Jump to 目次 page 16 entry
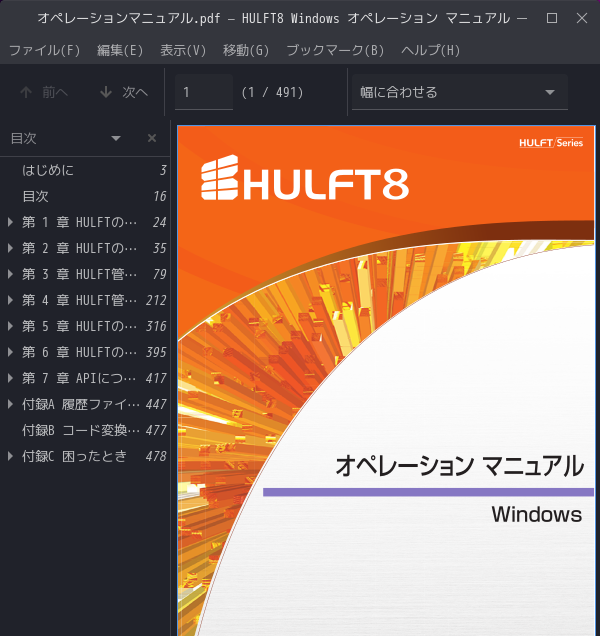This screenshot has height=636, width=600. (x=85, y=196)
